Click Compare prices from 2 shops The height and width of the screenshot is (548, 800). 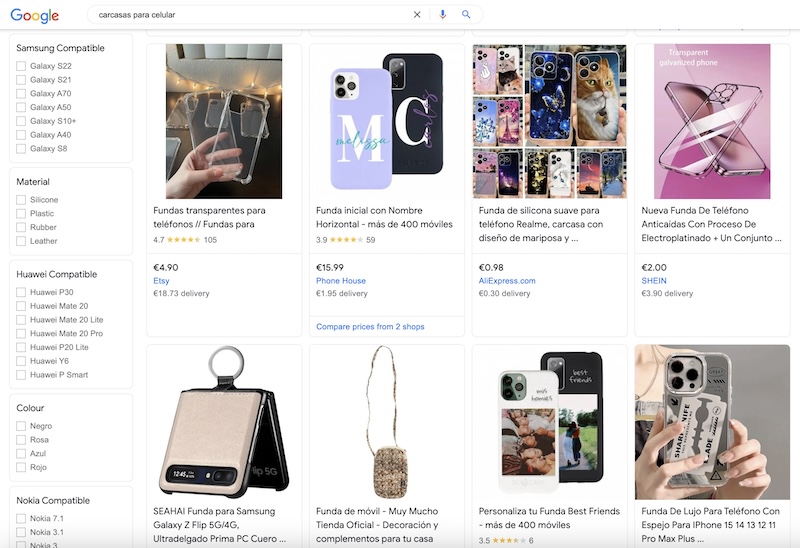point(370,327)
